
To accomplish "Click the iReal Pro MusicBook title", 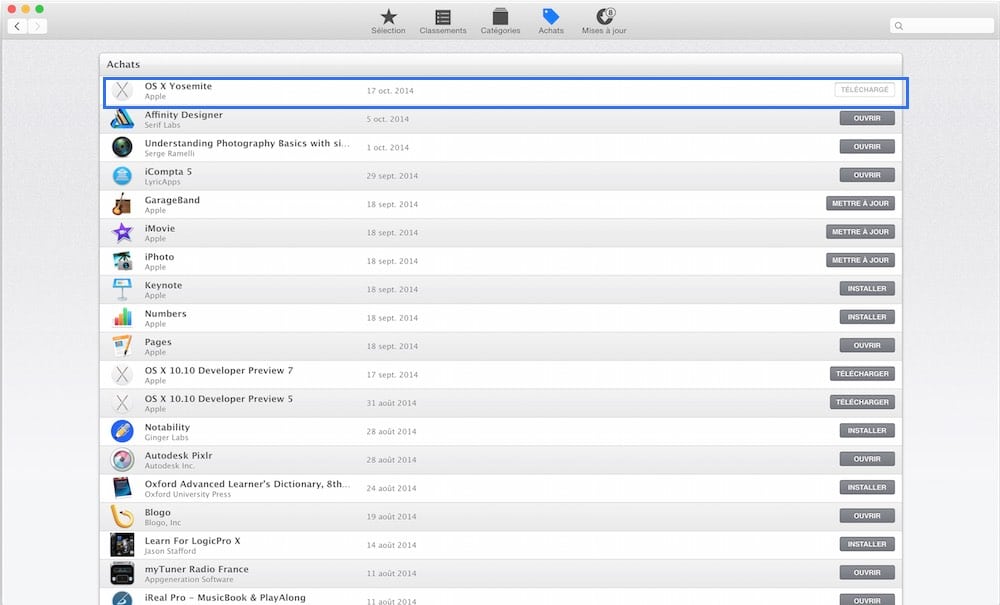I will 225,597.
